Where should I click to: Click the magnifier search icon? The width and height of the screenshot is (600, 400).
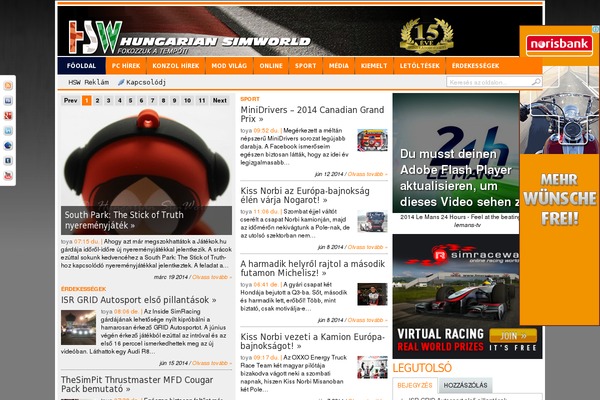coord(536,82)
